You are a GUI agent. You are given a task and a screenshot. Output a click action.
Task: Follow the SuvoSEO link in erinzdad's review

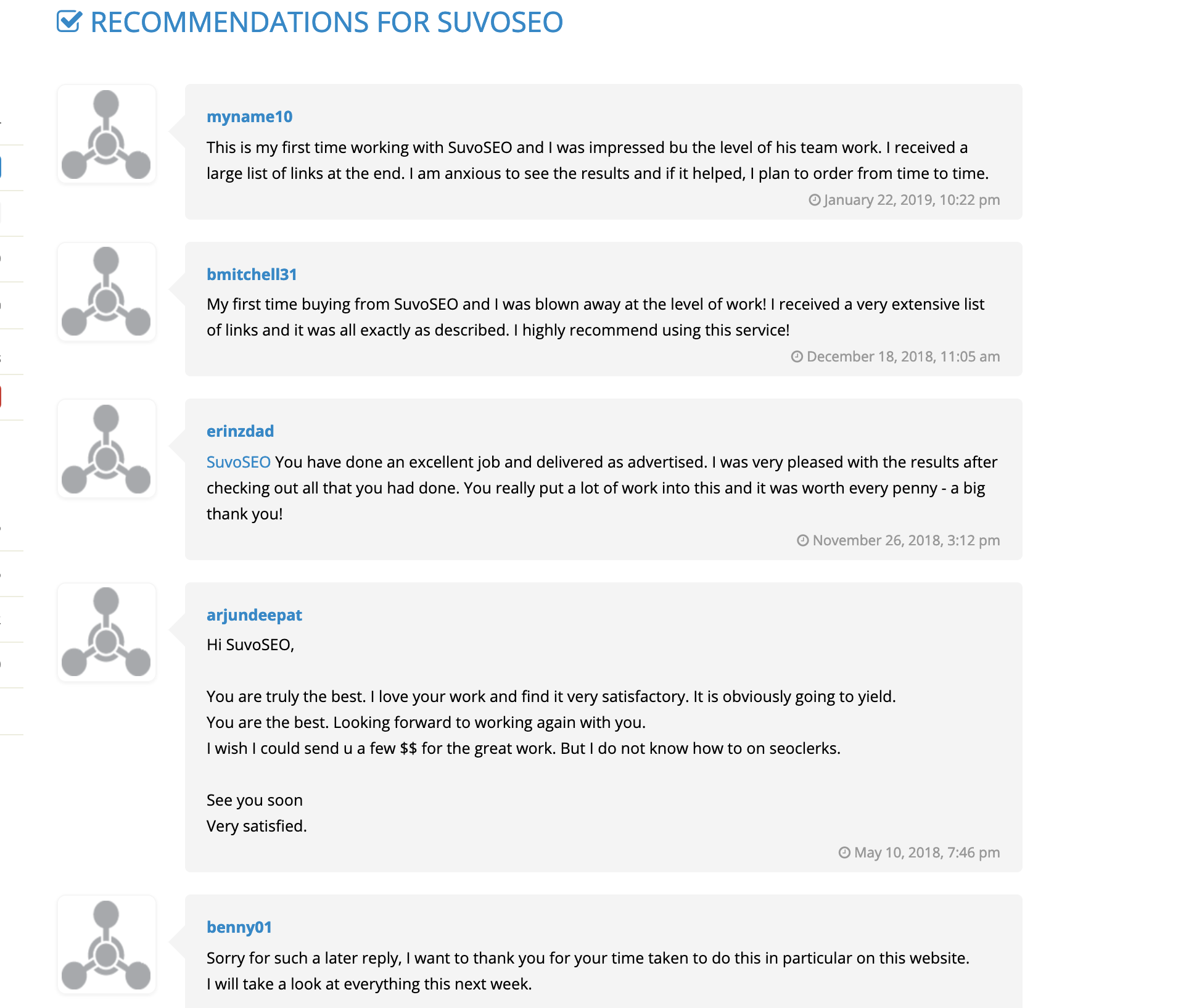(x=238, y=462)
